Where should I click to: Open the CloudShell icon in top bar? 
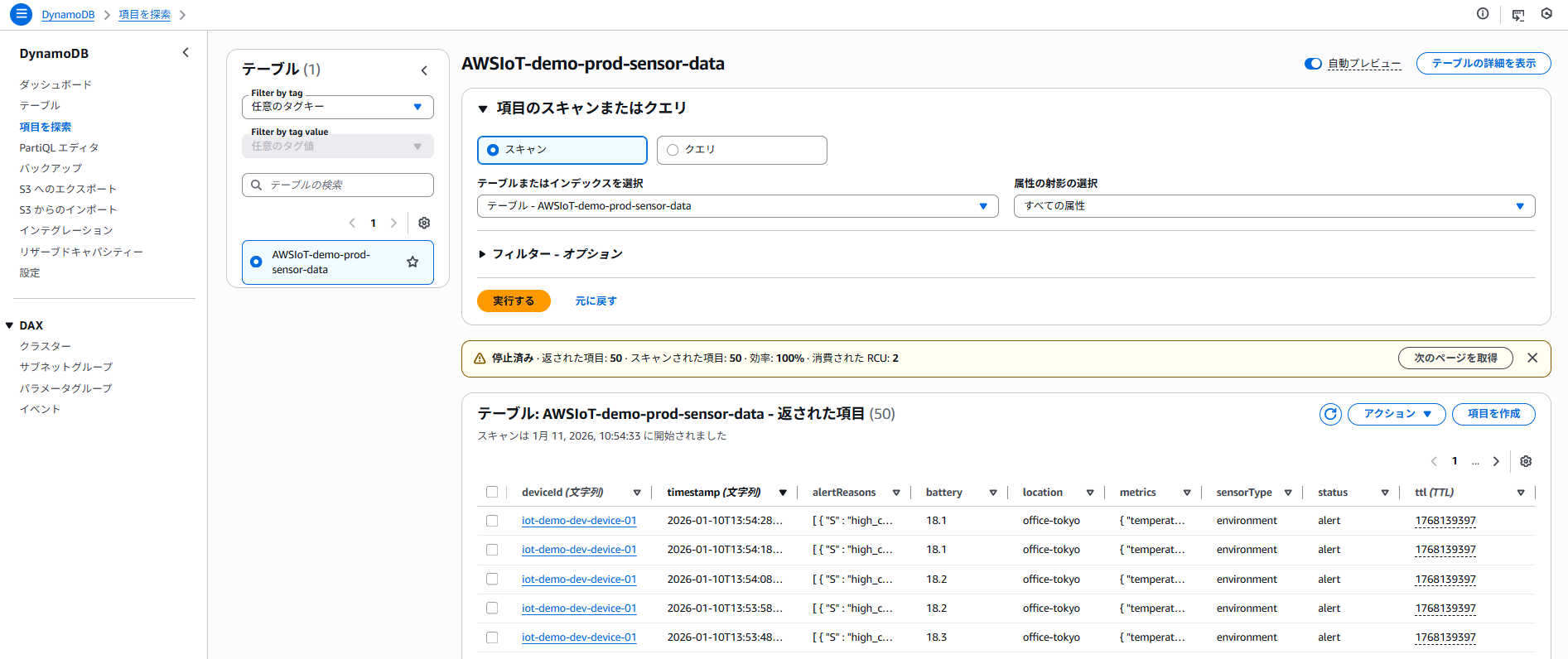[1517, 15]
